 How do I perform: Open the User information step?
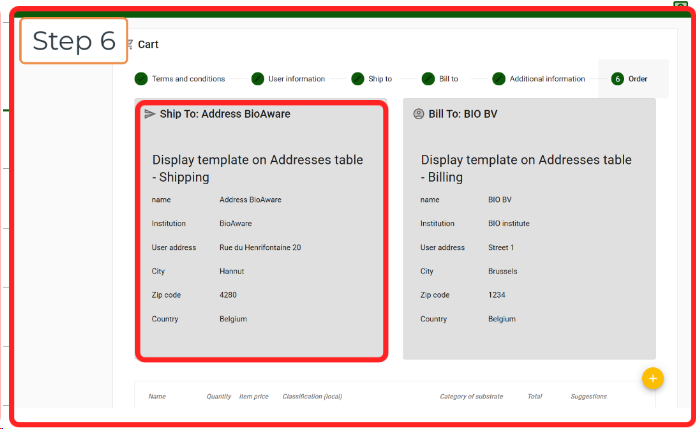coord(258,78)
